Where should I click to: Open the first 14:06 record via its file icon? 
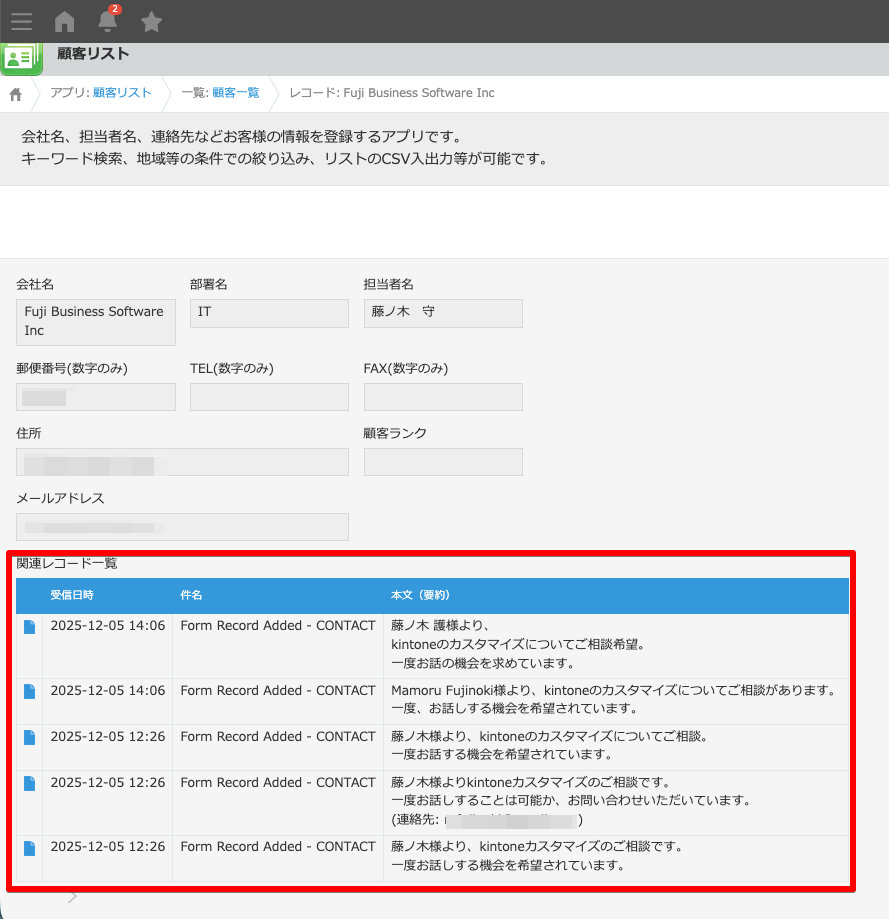[28, 626]
